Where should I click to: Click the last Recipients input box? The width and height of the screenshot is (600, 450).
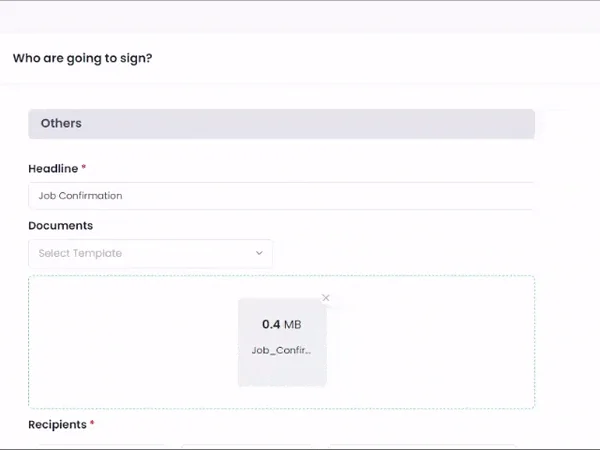point(422,446)
